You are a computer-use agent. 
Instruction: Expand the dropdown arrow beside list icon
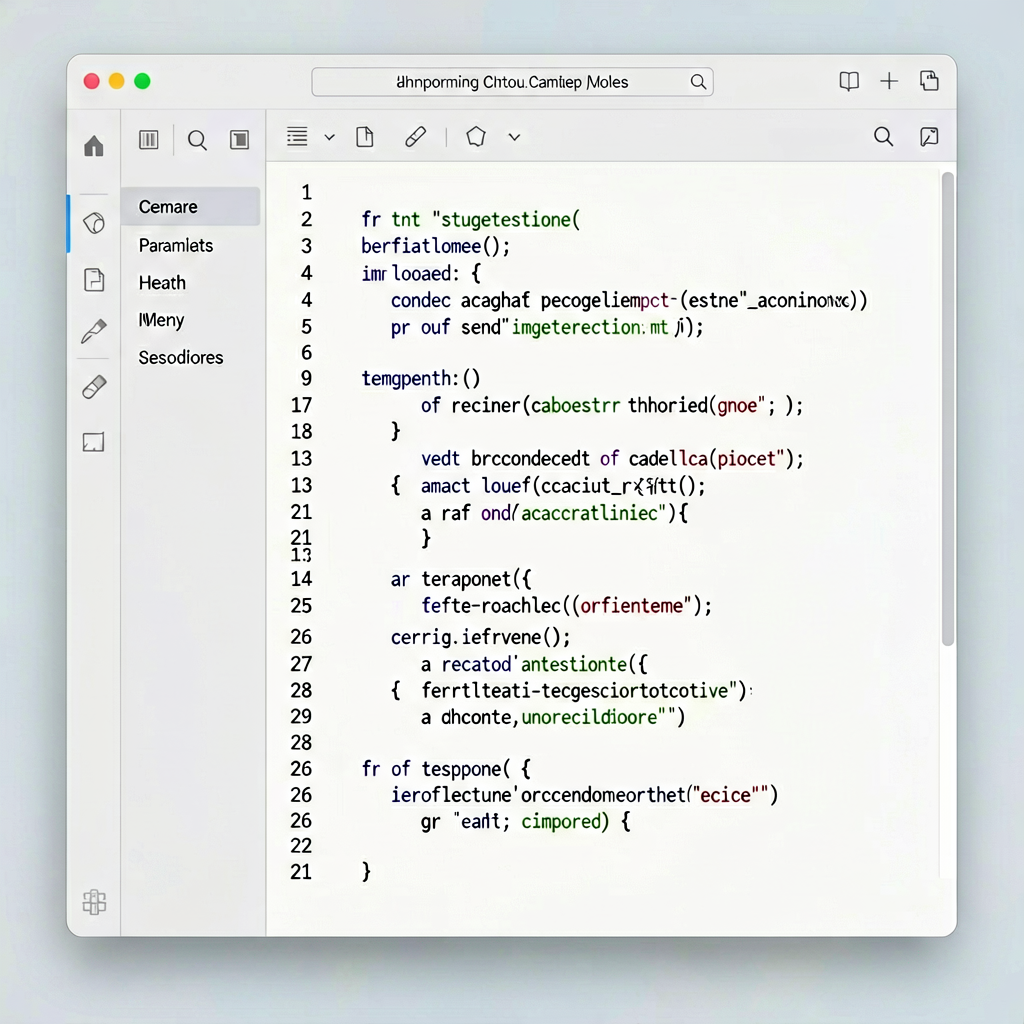point(330,137)
